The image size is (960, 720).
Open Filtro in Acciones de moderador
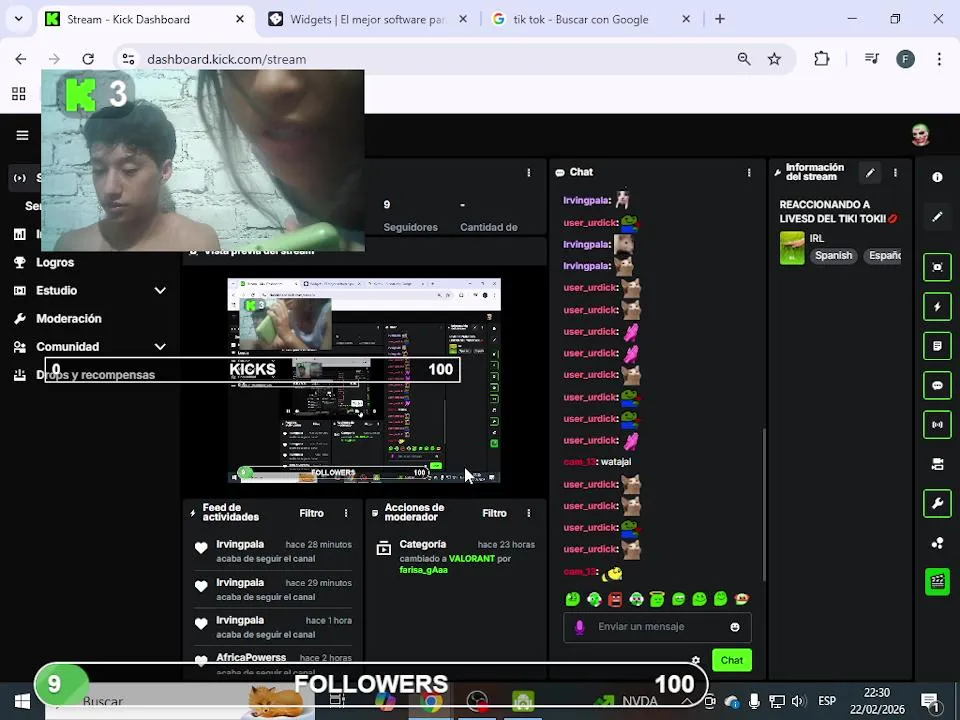pos(494,513)
